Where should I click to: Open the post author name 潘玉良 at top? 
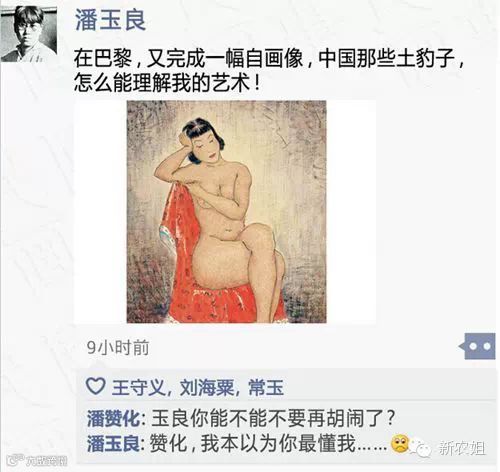[x=110, y=20]
